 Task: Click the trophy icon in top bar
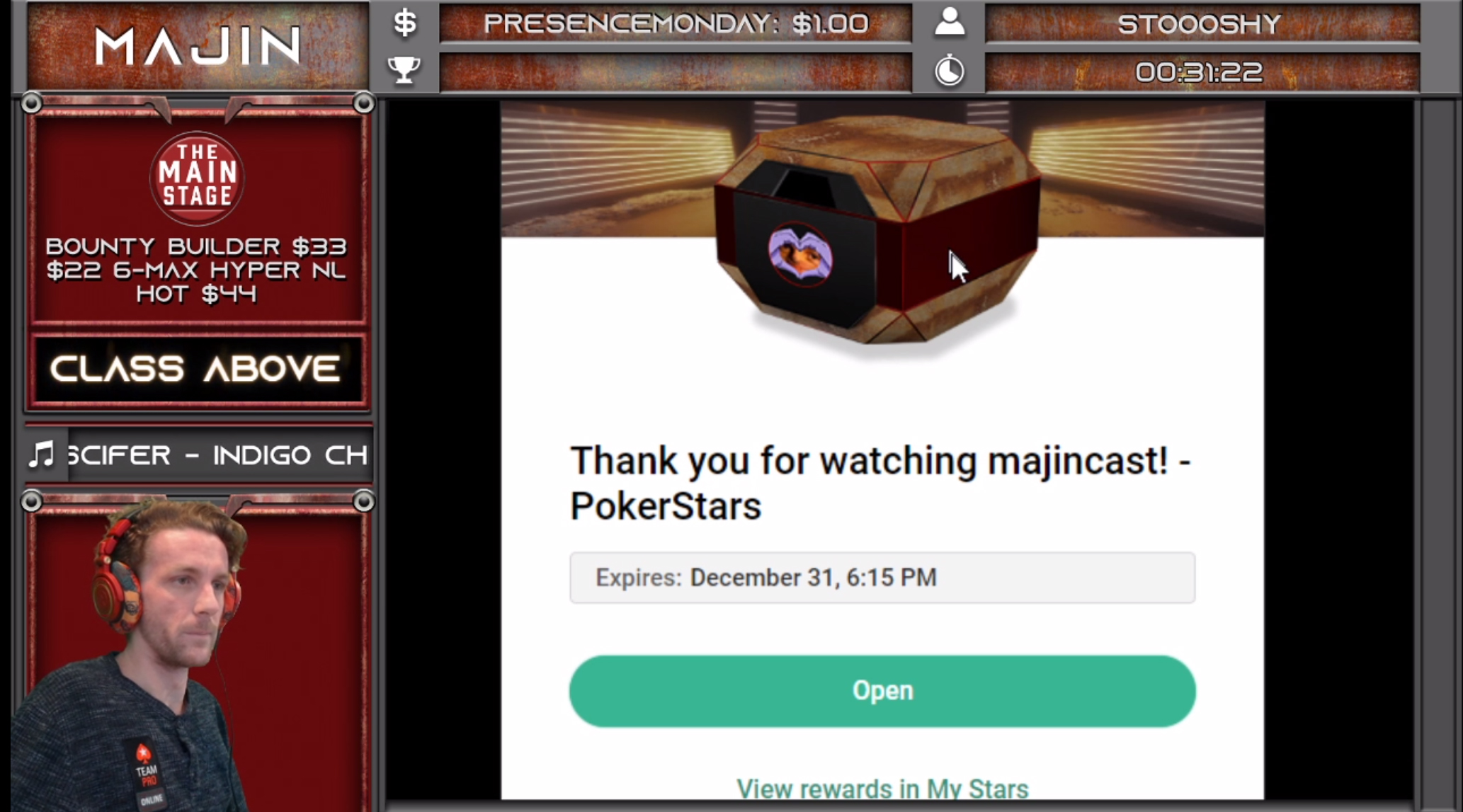(x=404, y=70)
